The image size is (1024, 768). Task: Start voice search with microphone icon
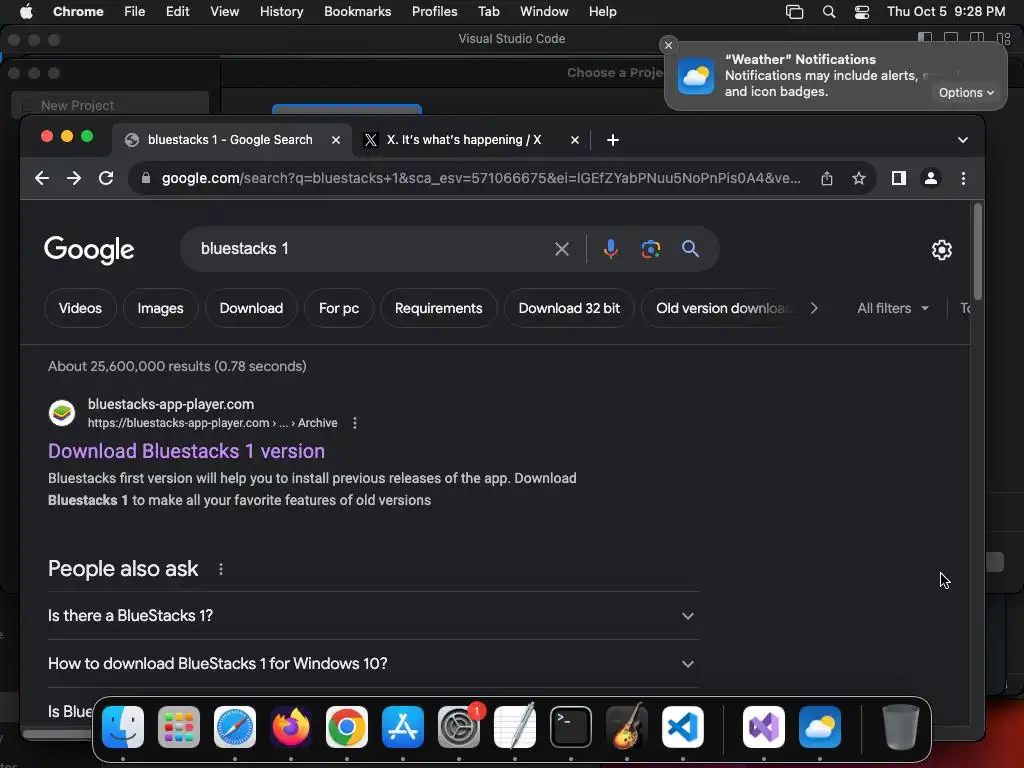pos(611,249)
